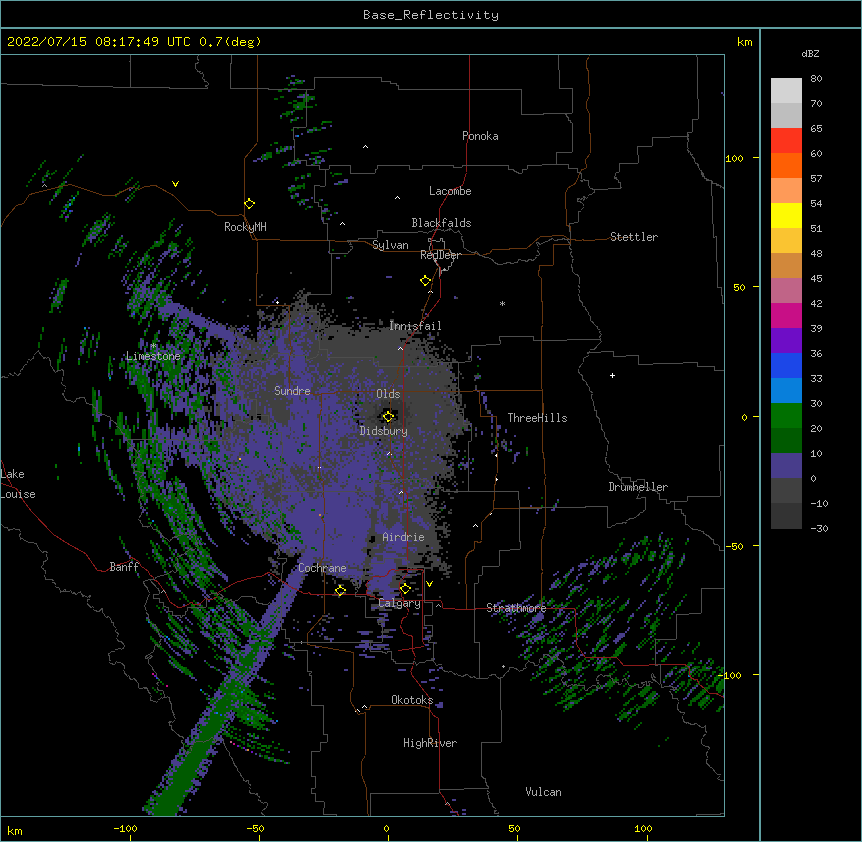Click the km unit label at bottom left
This screenshot has height=842, width=862.
pyautogui.click(x=15, y=831)
